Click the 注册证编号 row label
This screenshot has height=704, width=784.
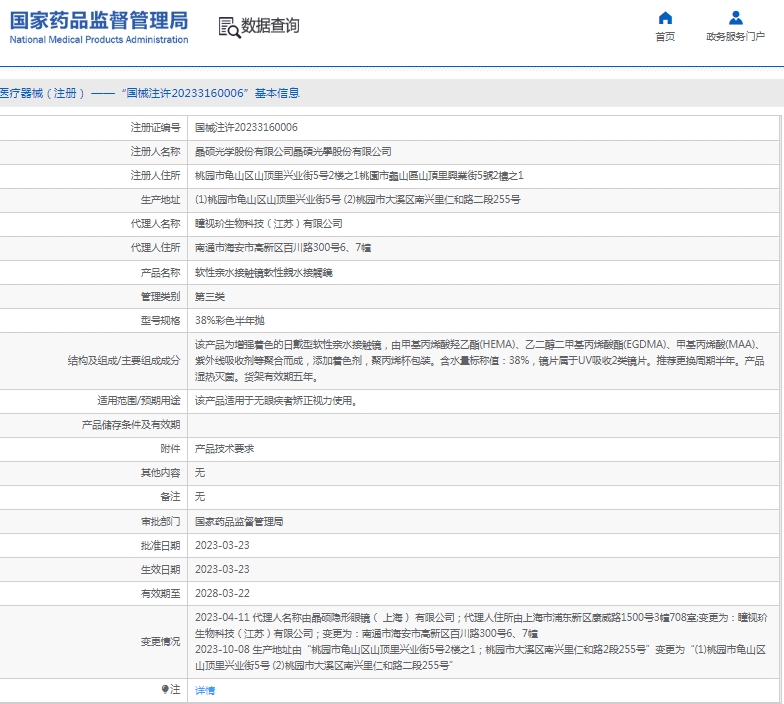(x=156, y=128)
